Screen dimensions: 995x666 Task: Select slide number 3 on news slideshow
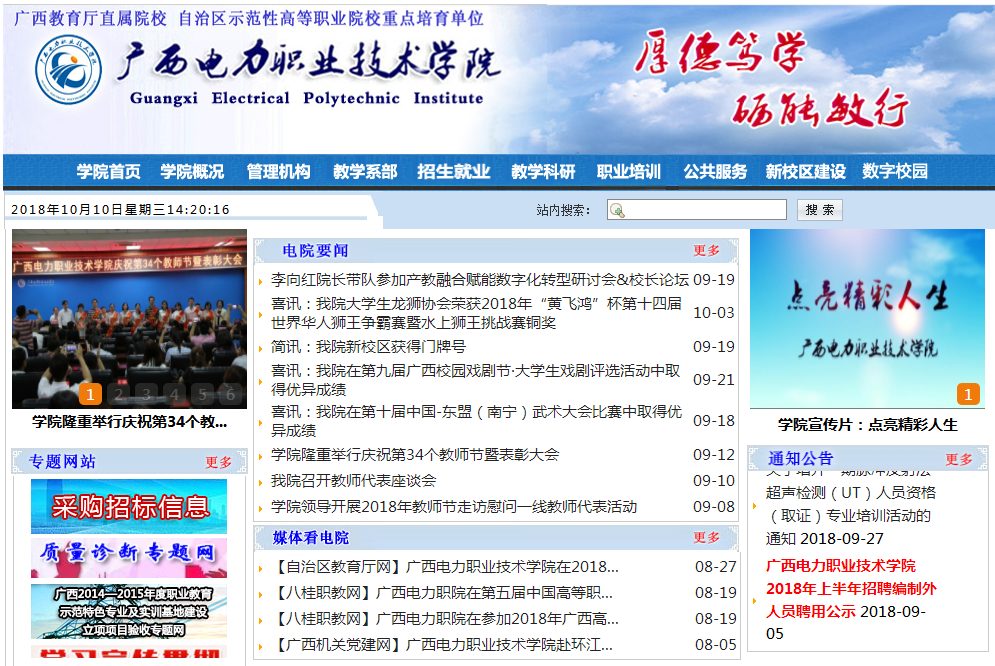click(x=147, y=395)
